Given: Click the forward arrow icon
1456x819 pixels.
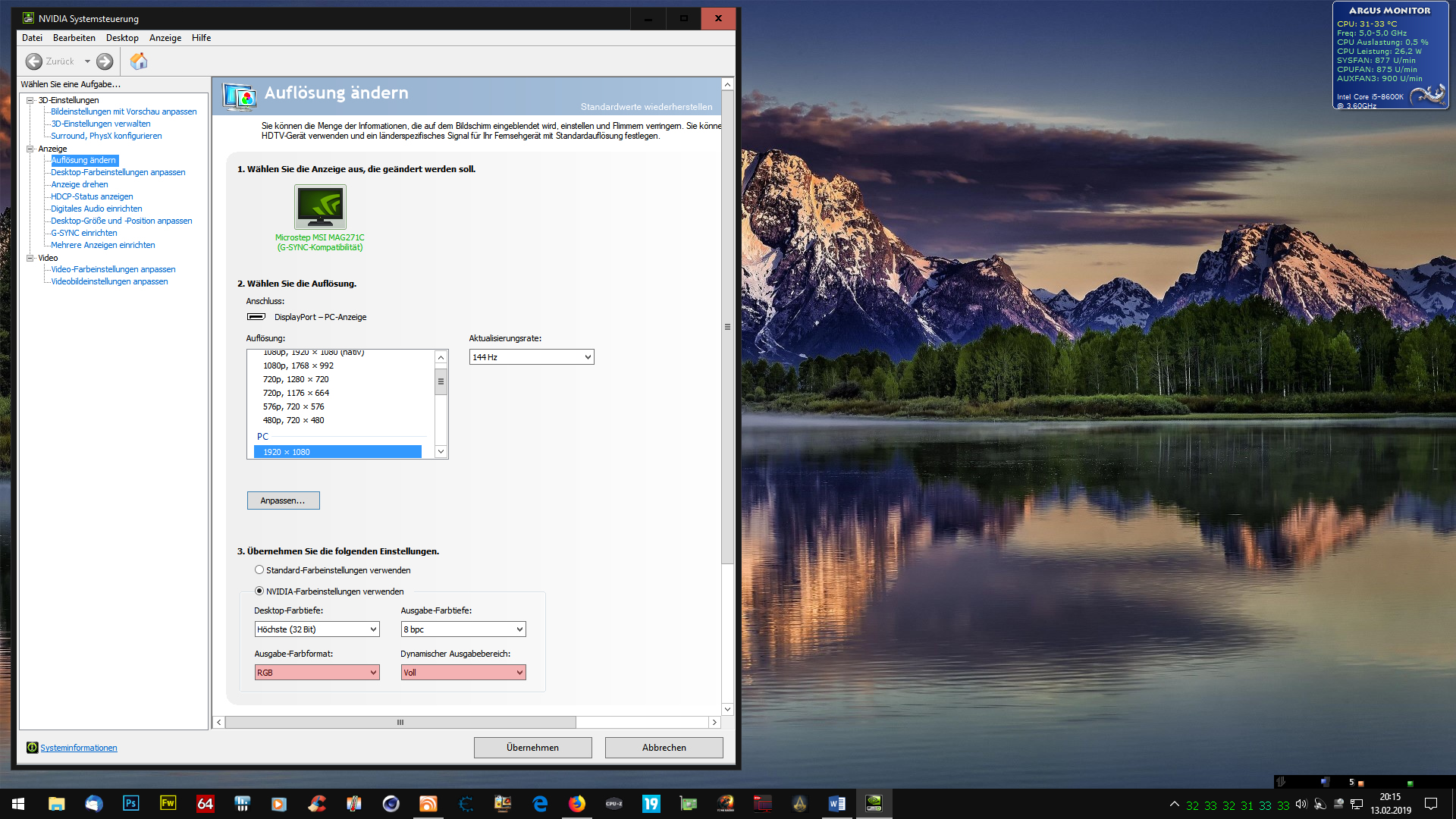Looking at the screenshot, I should 105,61.
